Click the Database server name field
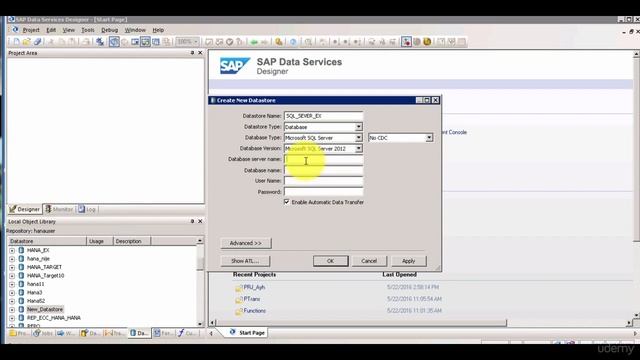 click(x=323, y=159)
